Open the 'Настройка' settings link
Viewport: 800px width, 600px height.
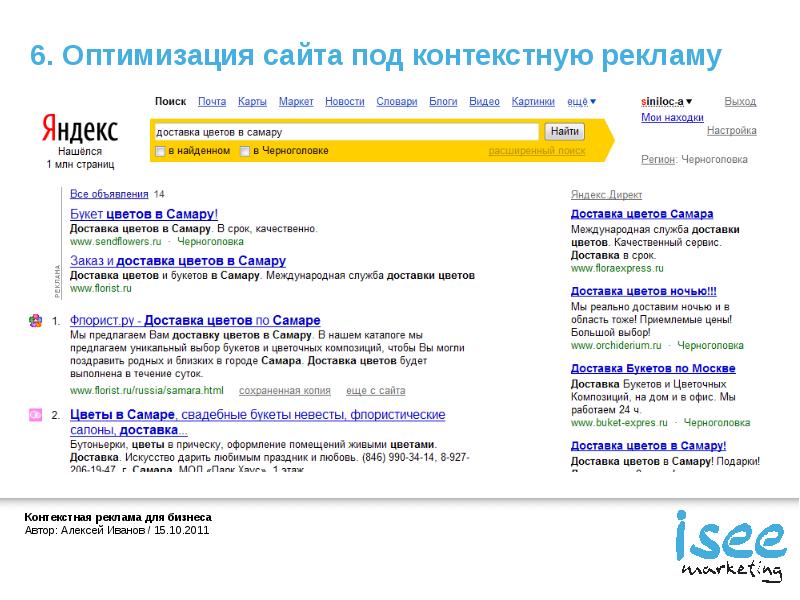731,131
